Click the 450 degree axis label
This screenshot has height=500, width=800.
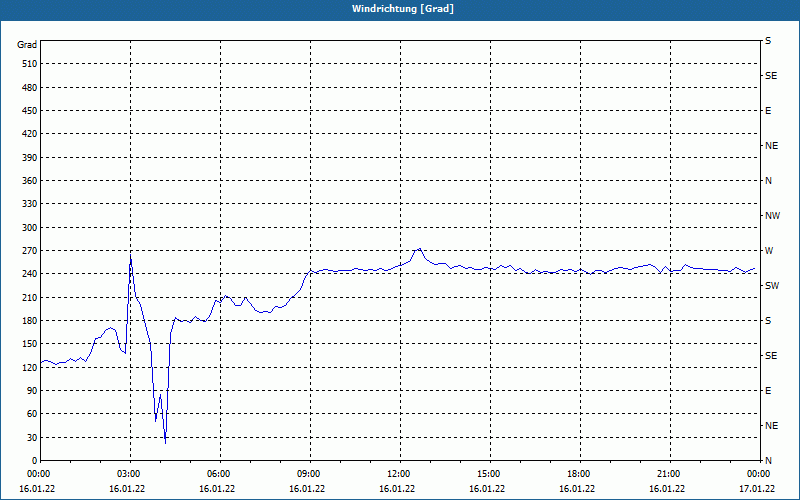point(30,111)
